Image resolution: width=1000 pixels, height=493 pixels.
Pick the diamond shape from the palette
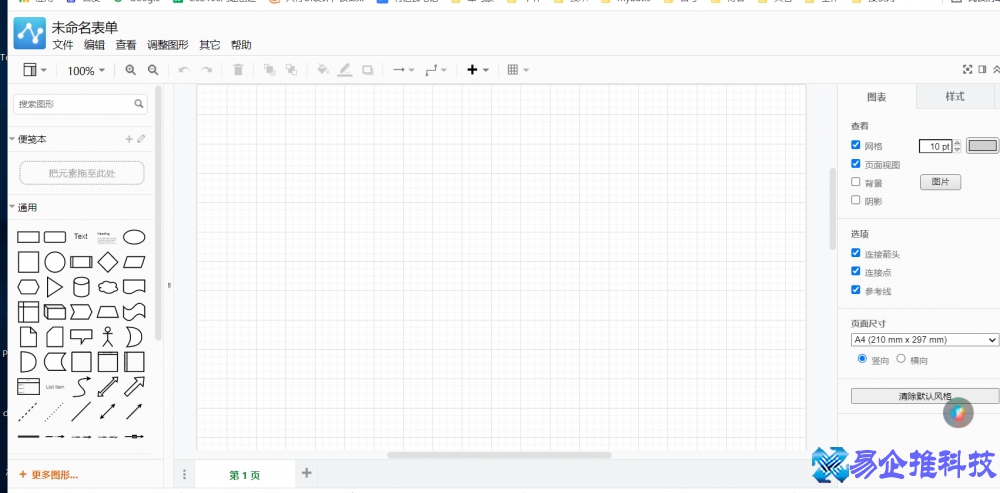pos(107,262)
